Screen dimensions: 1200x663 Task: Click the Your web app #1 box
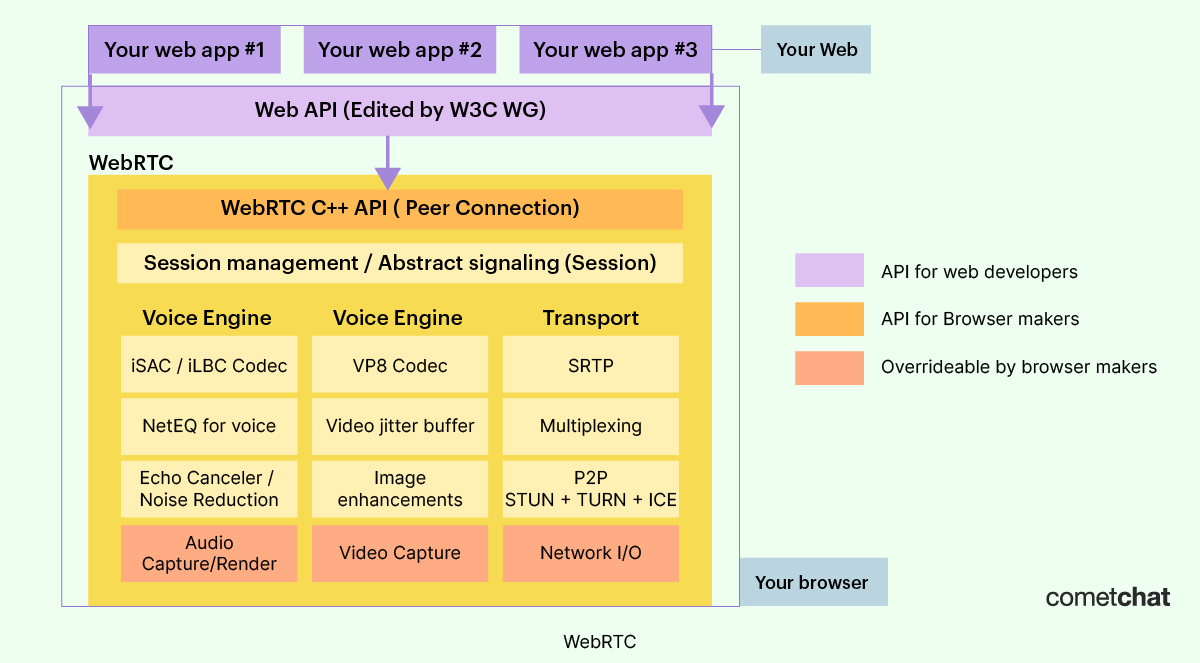click(x=184, y=49)
